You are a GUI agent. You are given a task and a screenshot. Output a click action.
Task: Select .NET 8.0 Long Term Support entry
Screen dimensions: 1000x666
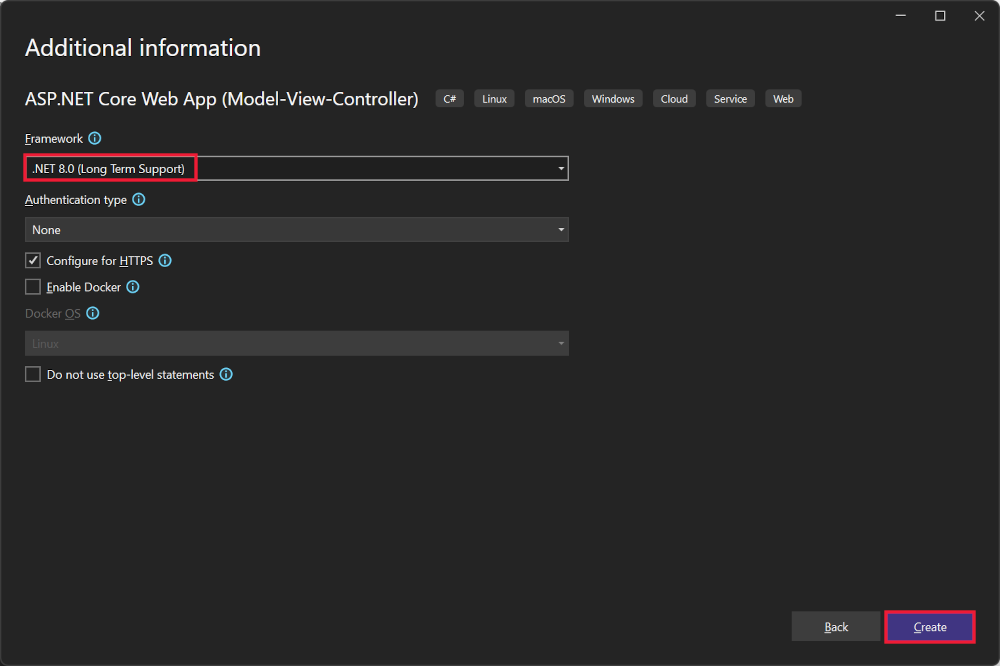[x=109, y=168]
